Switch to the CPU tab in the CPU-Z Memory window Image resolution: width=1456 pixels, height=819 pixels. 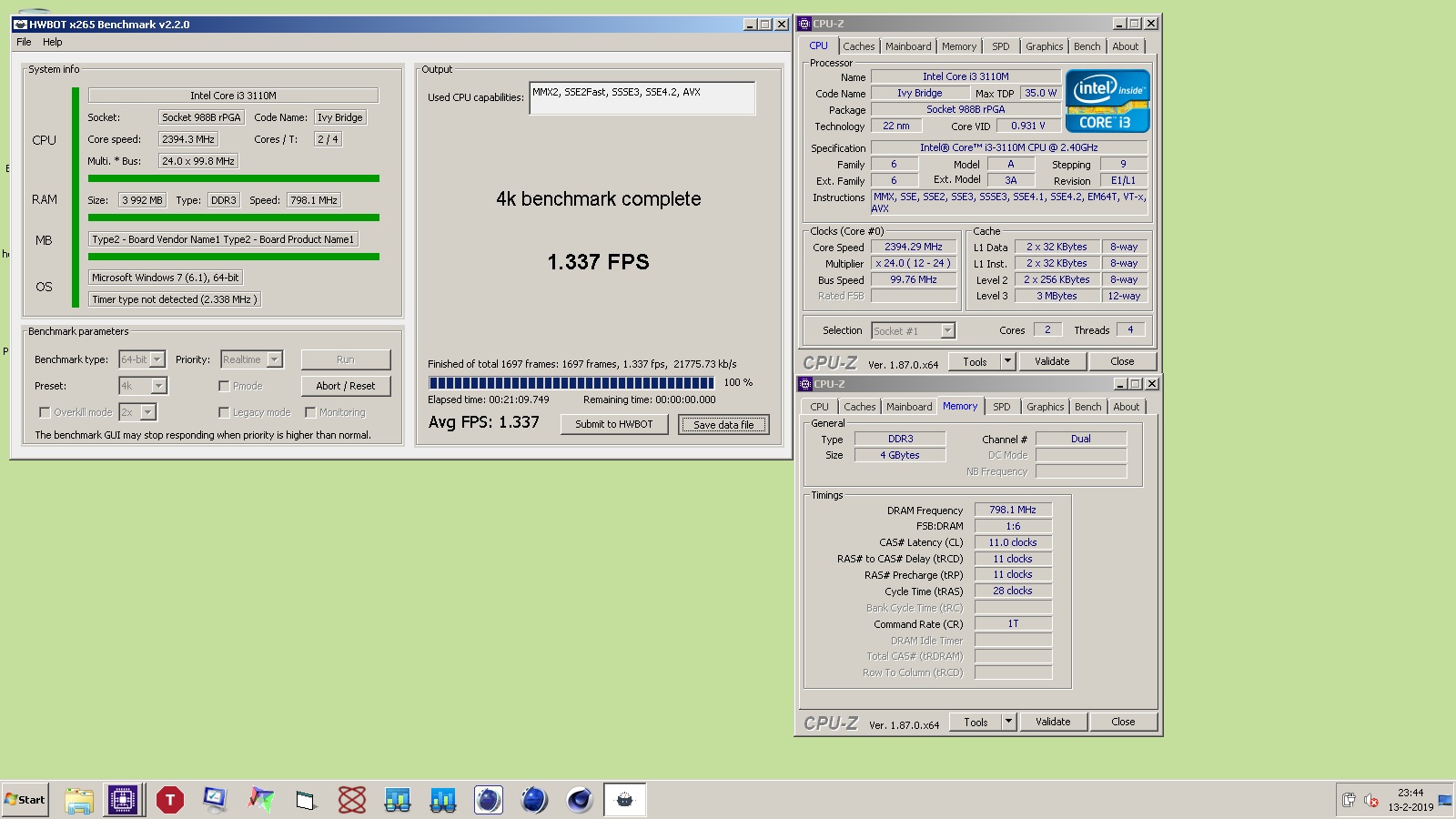pyautogui.click(x=819, y=407)
